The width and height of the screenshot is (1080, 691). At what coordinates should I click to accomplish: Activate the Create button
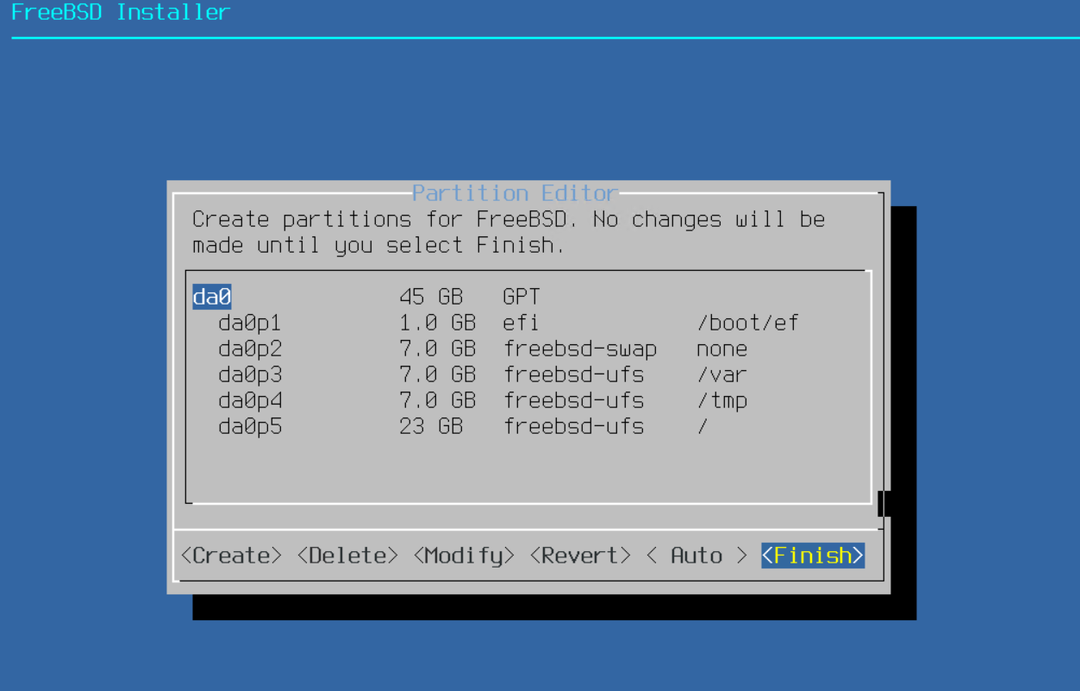coord(231,556)
